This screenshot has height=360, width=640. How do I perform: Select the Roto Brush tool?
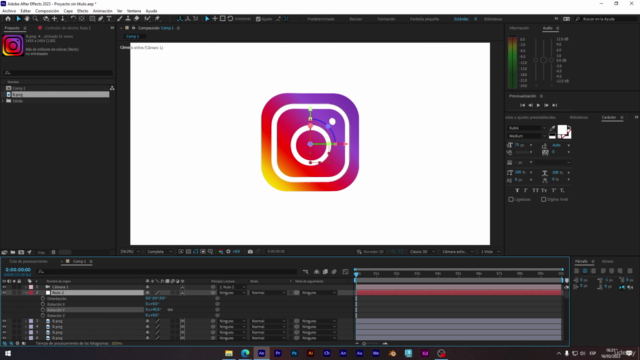pyautogui.click(x=147, y=19)
